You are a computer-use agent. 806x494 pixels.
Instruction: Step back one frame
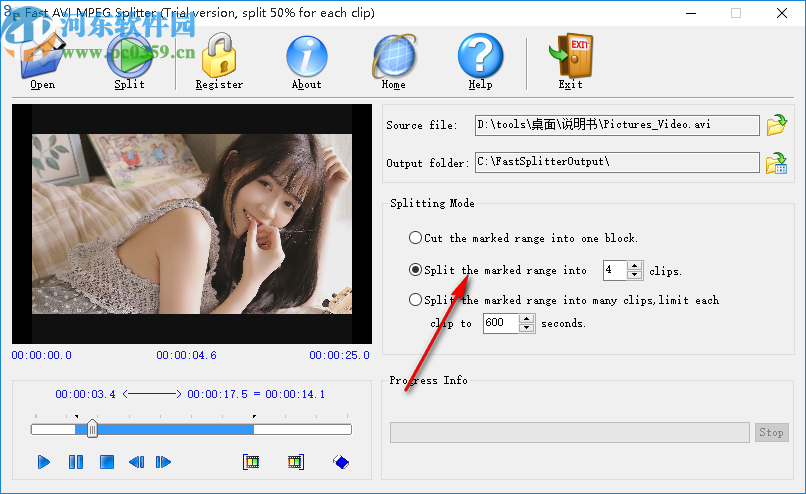[136, 462]
